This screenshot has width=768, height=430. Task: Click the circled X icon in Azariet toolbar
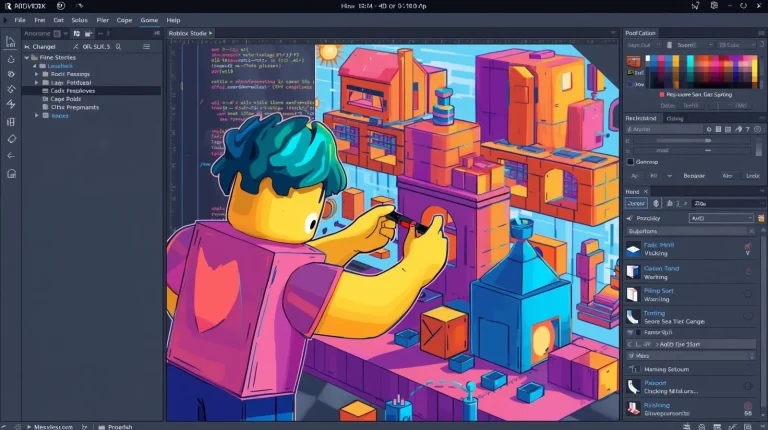757,129
